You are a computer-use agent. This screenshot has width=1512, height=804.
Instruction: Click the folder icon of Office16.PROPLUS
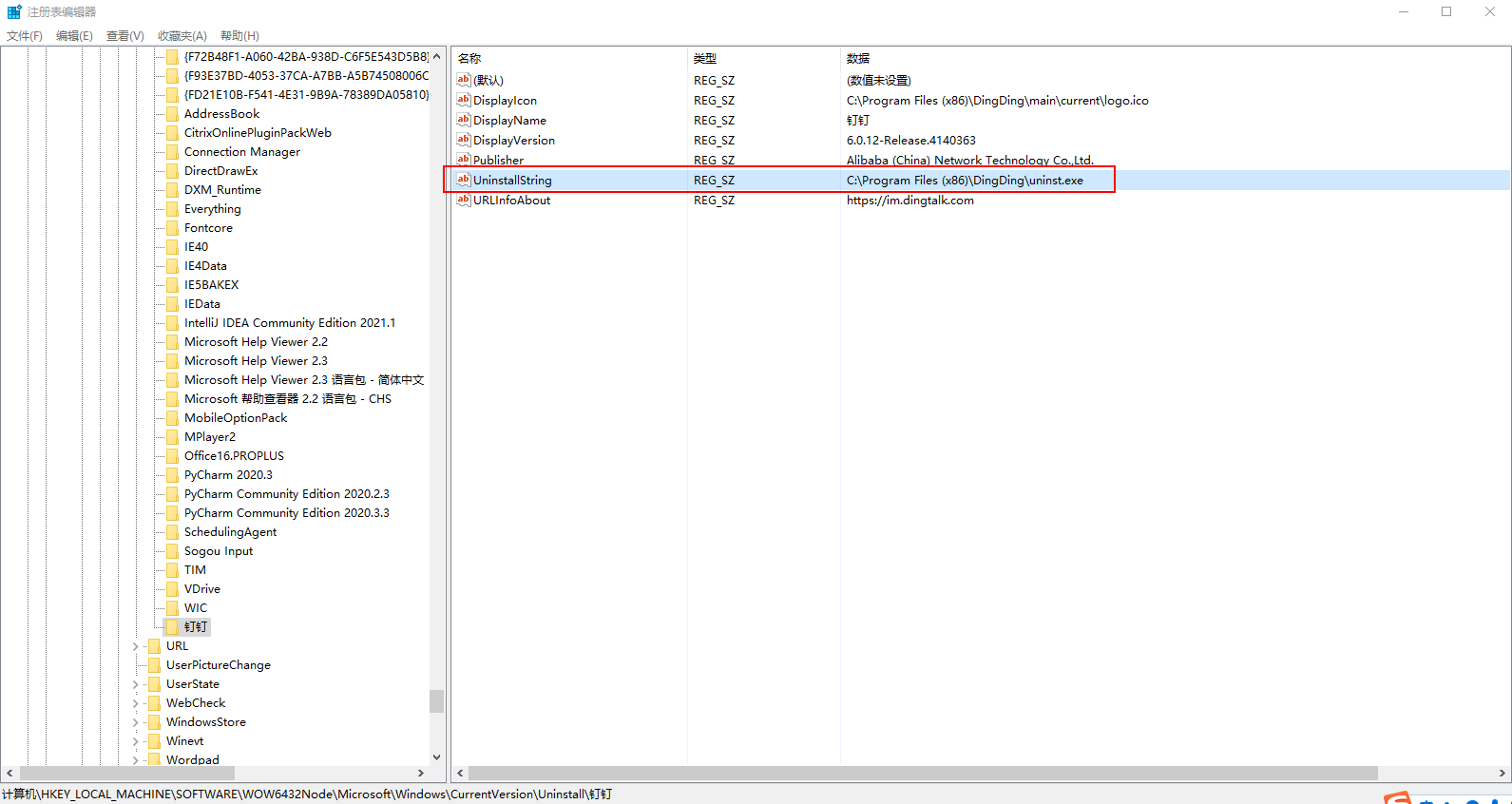click(x=172, y=456)
